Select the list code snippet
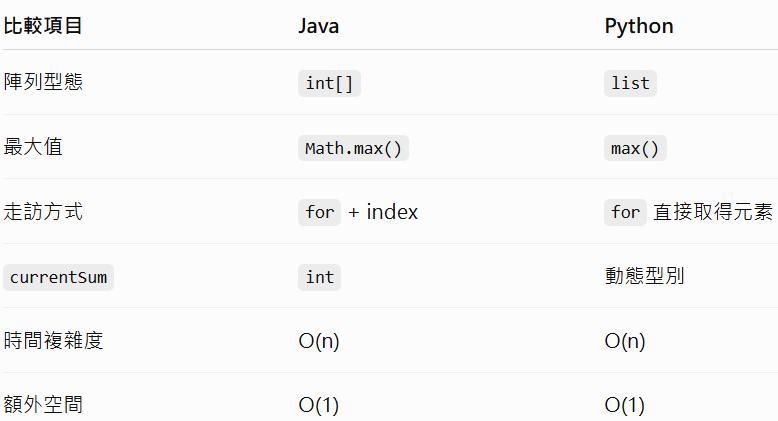The image size is (778, 421). point(630,83)
